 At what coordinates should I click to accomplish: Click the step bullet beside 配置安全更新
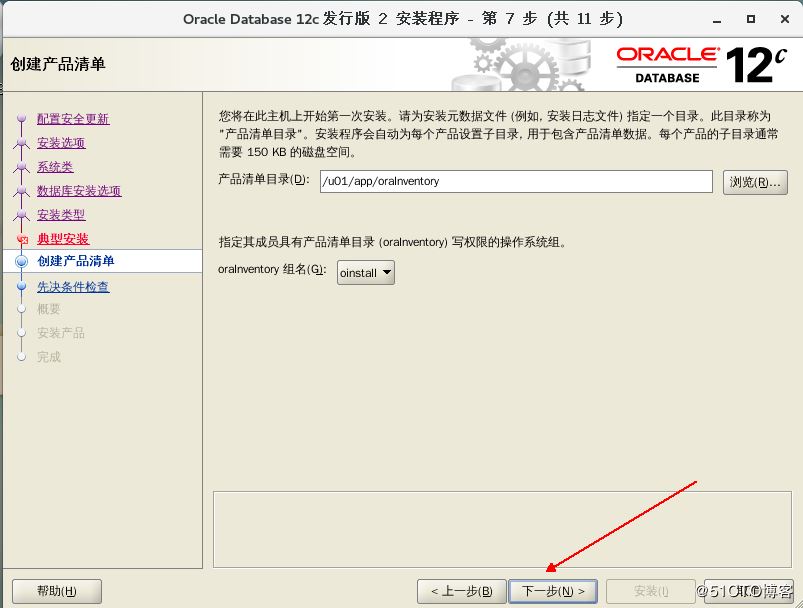pyautogui.click(x=22, y=119)
